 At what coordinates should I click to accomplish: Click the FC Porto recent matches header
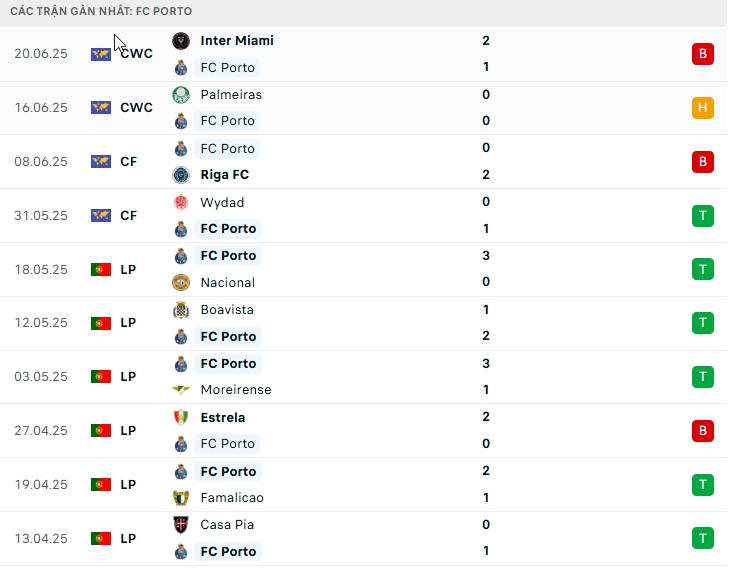(x=104, y=11)
